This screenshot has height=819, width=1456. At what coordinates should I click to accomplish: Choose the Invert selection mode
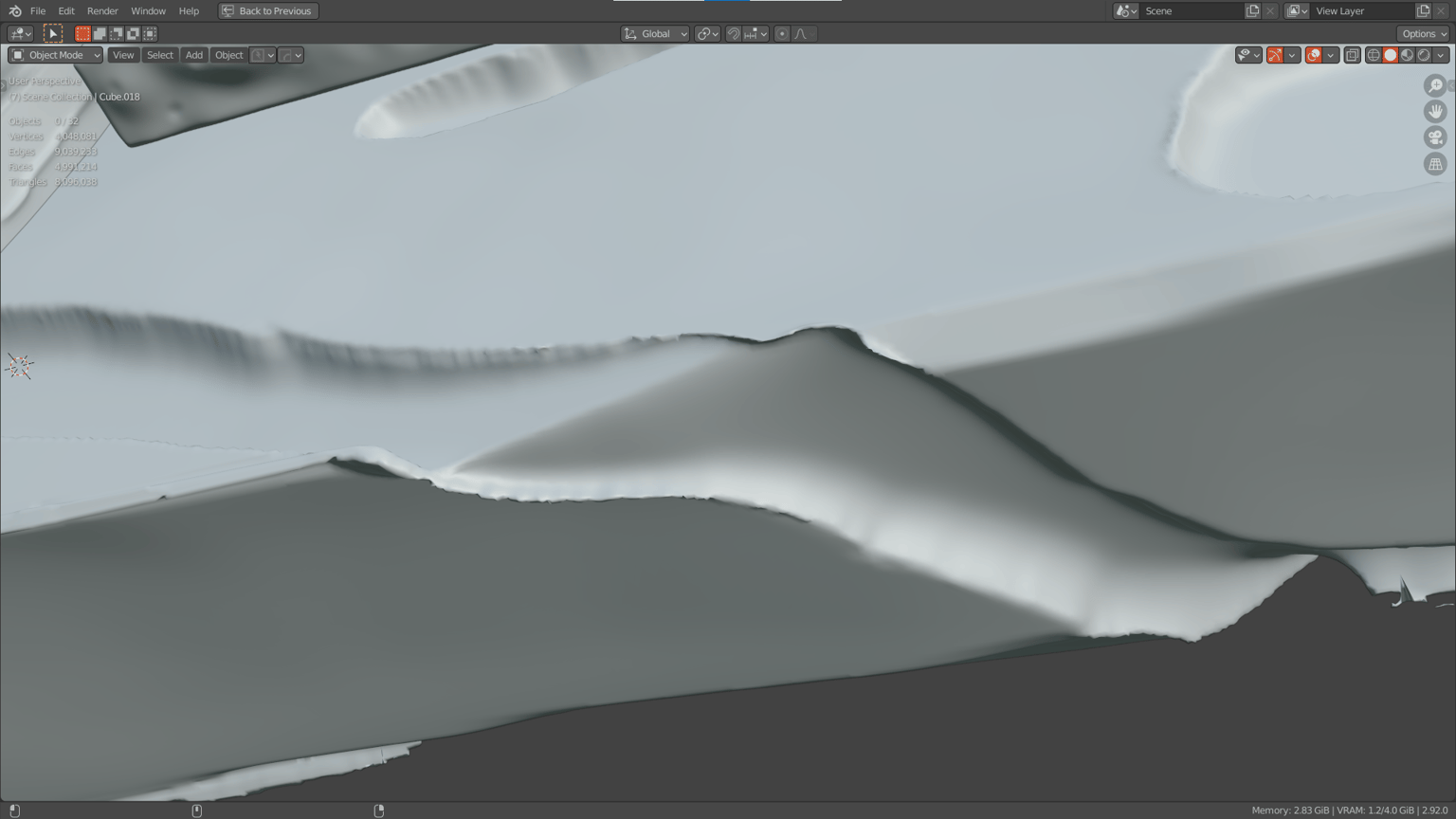coord(133,33)
